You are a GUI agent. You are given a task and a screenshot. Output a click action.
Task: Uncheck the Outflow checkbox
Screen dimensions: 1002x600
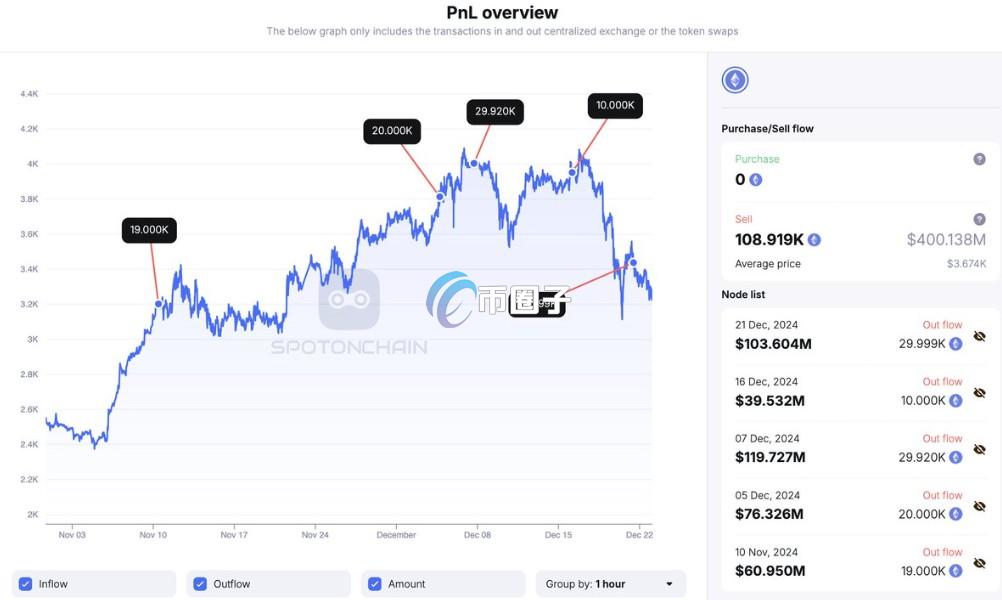pos(200,584)
